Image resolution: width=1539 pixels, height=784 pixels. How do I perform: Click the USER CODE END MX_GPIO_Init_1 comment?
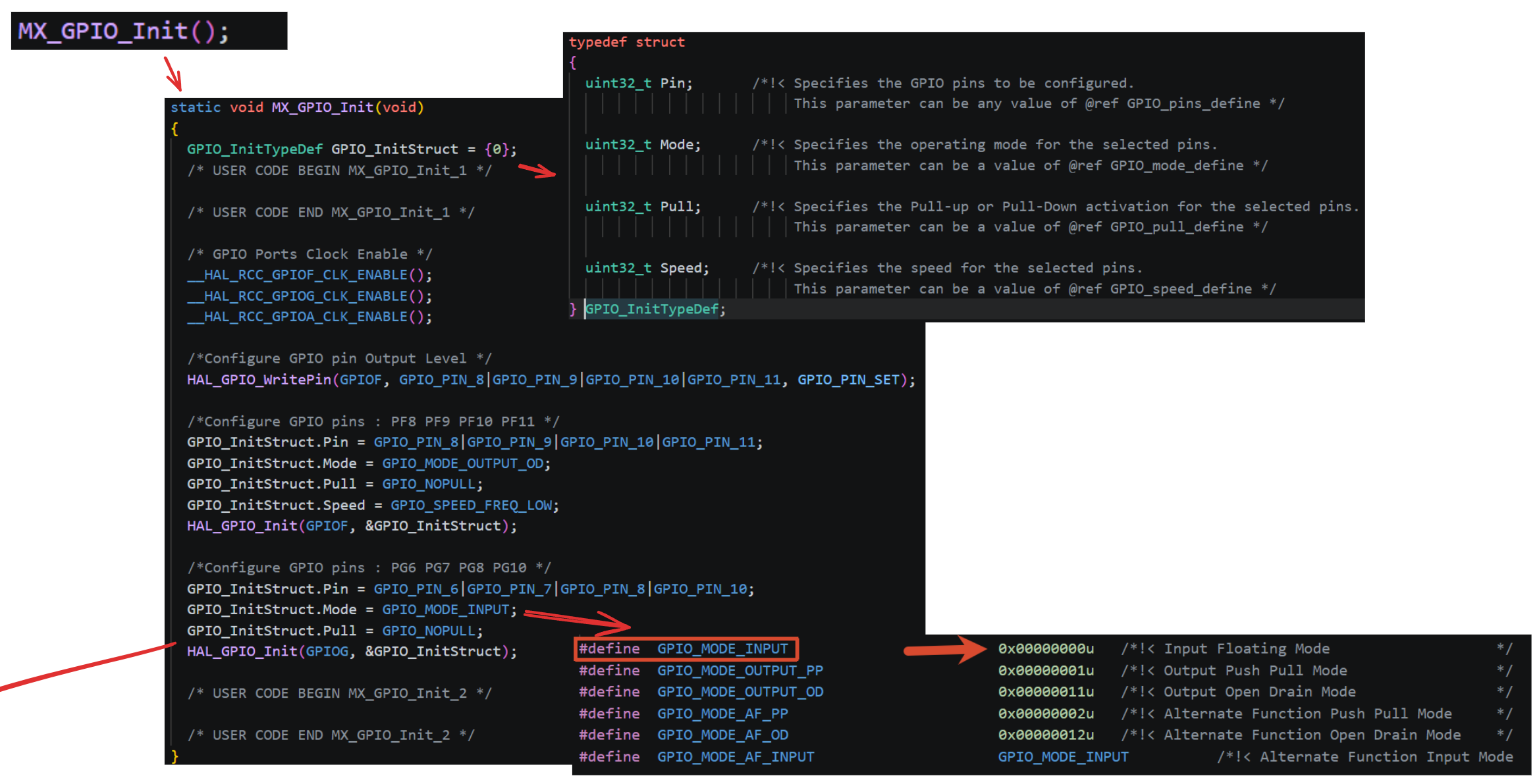tap(331, 212)
